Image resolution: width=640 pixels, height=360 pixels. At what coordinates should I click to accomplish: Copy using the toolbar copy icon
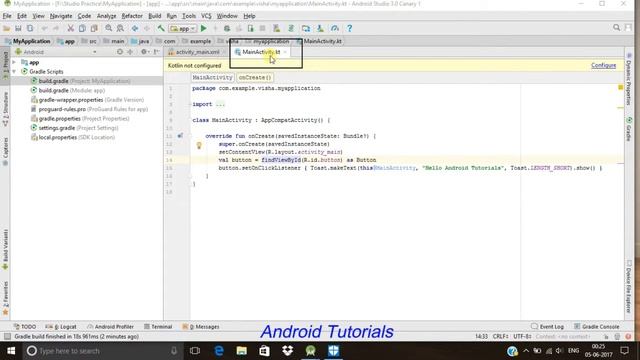point(82,29)
